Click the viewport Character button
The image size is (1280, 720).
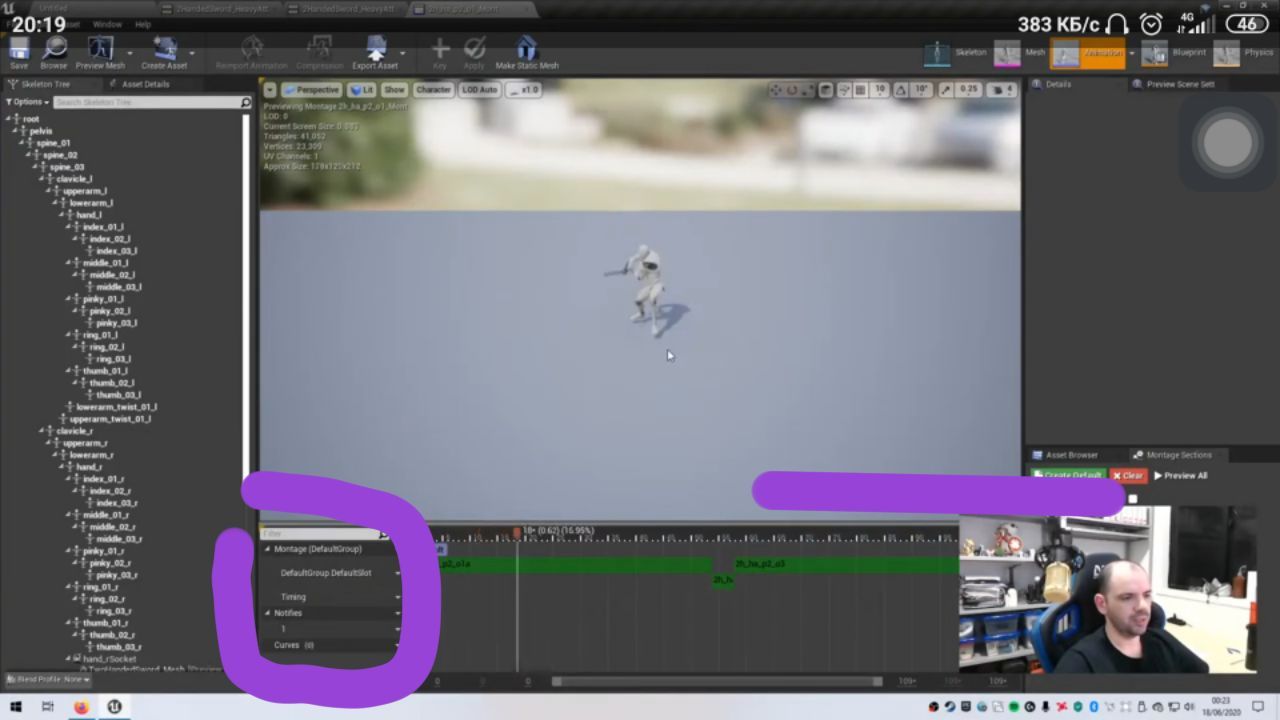click(x=433, y=90)
